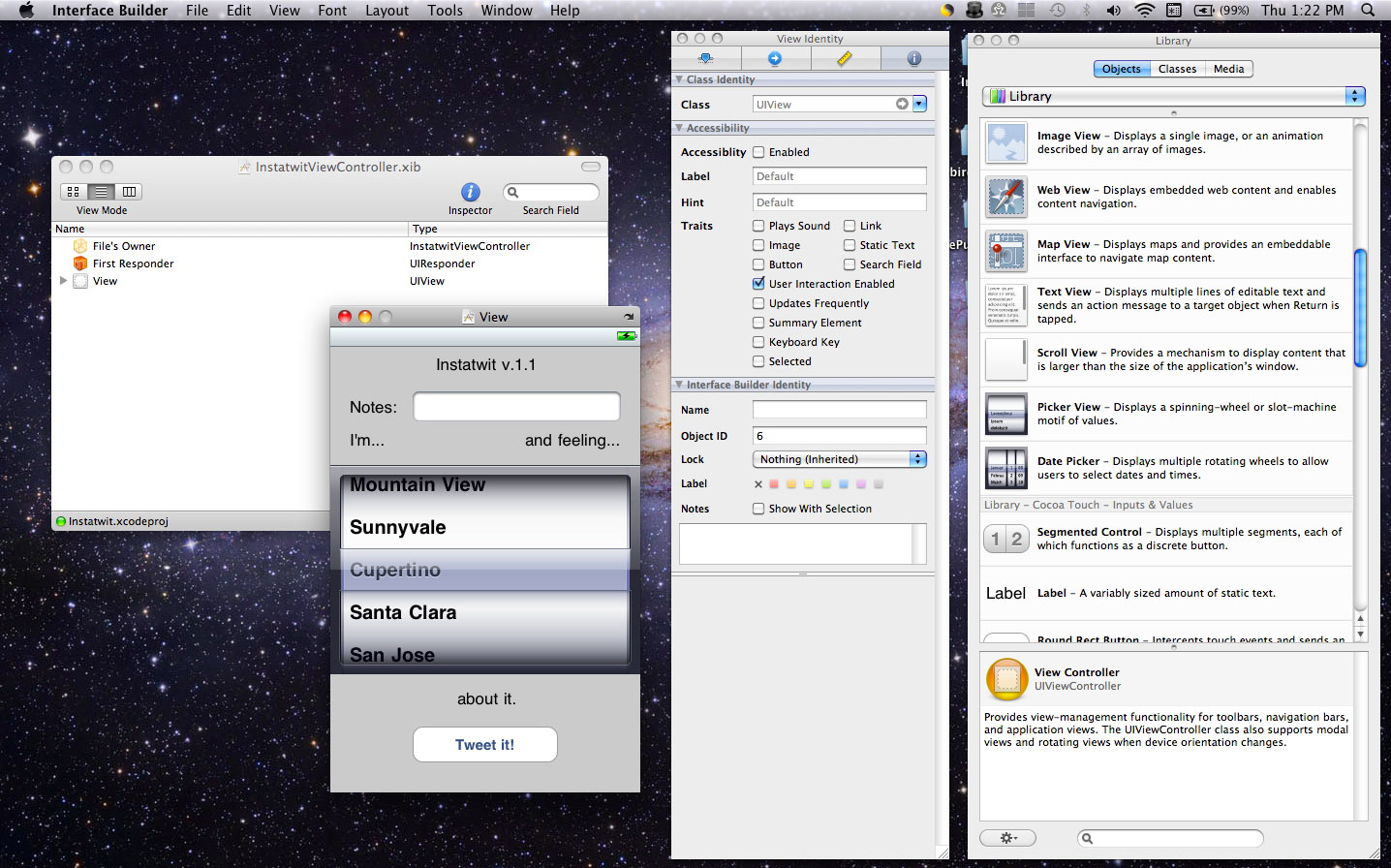Open the Size inspector ruler tab
Screen dimensions: 1391x868
coord(845,58)
